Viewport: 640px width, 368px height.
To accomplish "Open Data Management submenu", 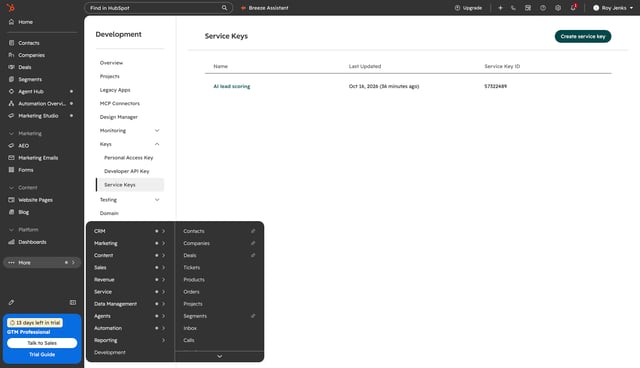I will tap(129, 304).
